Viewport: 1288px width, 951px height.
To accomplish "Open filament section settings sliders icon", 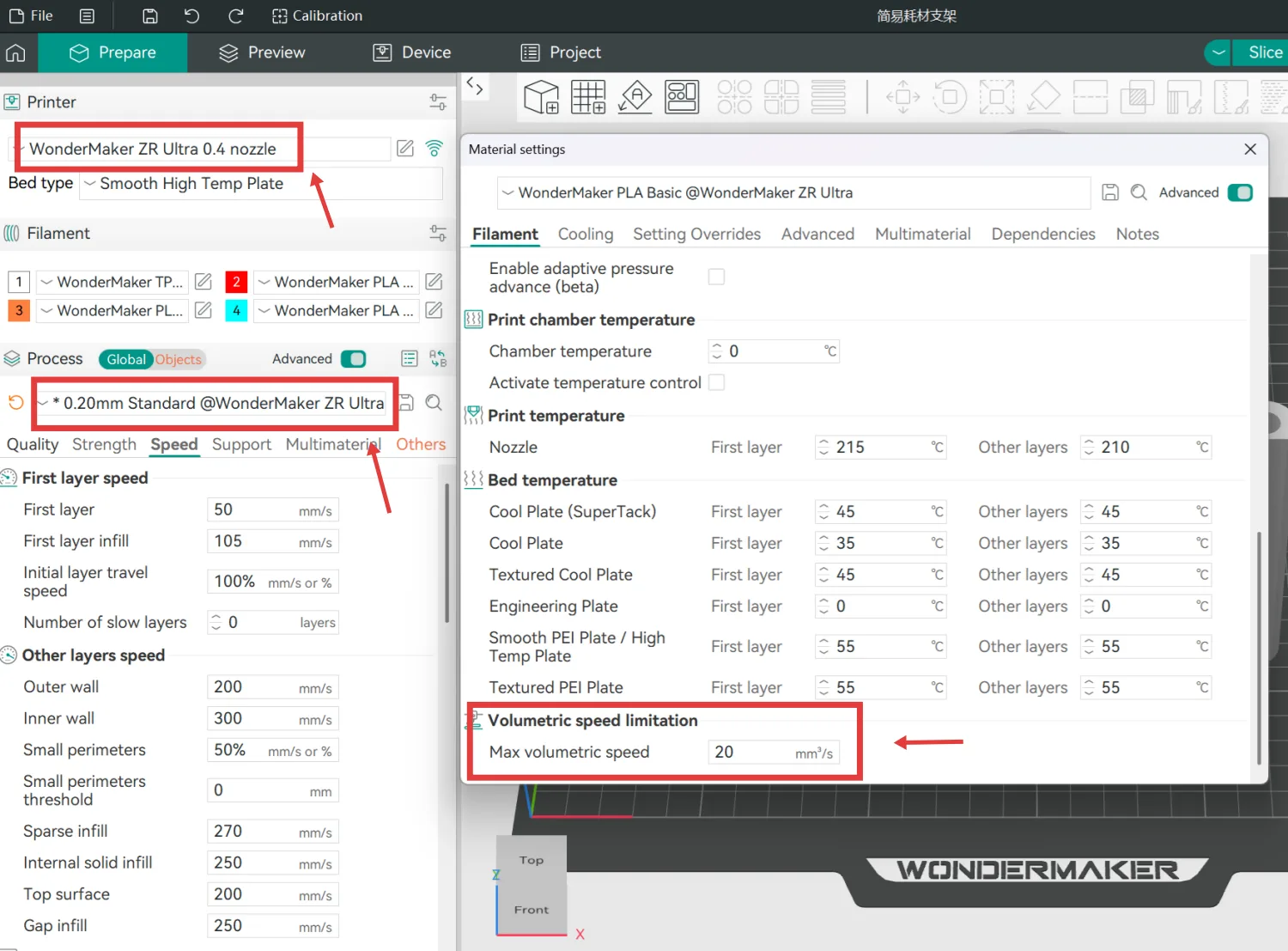I will pos(438,234).
